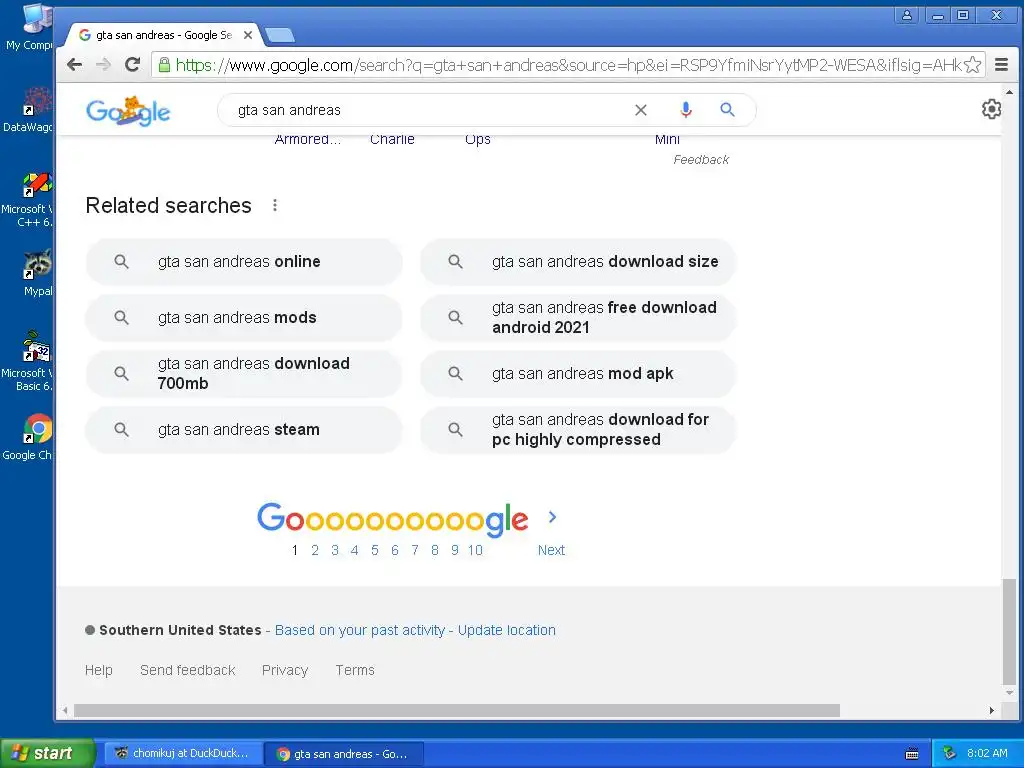The width and height of the screenshot is (1024, 768).
Task: Click the vertical scrollbar thumb
Action: pyautogui.click(x=1009, y=631)
